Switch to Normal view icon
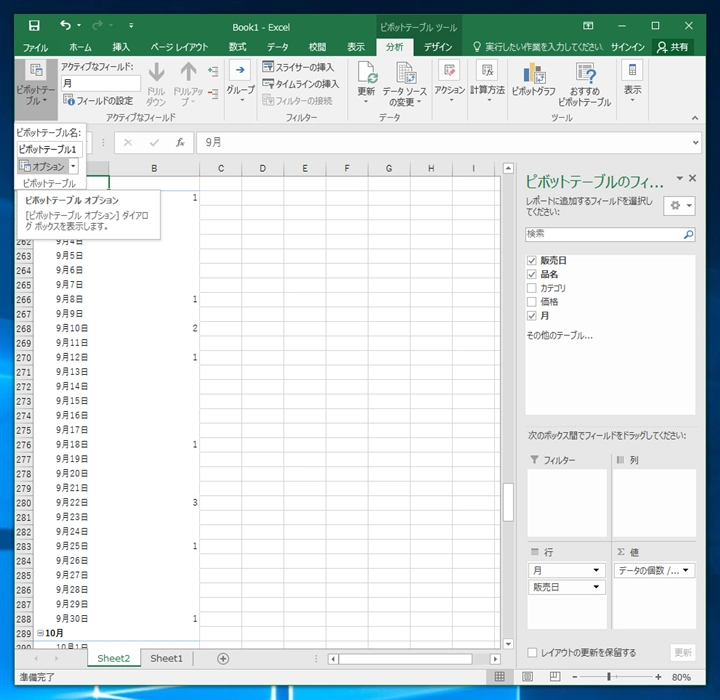This screenshot has height=700, width=720. coord(500,677)
